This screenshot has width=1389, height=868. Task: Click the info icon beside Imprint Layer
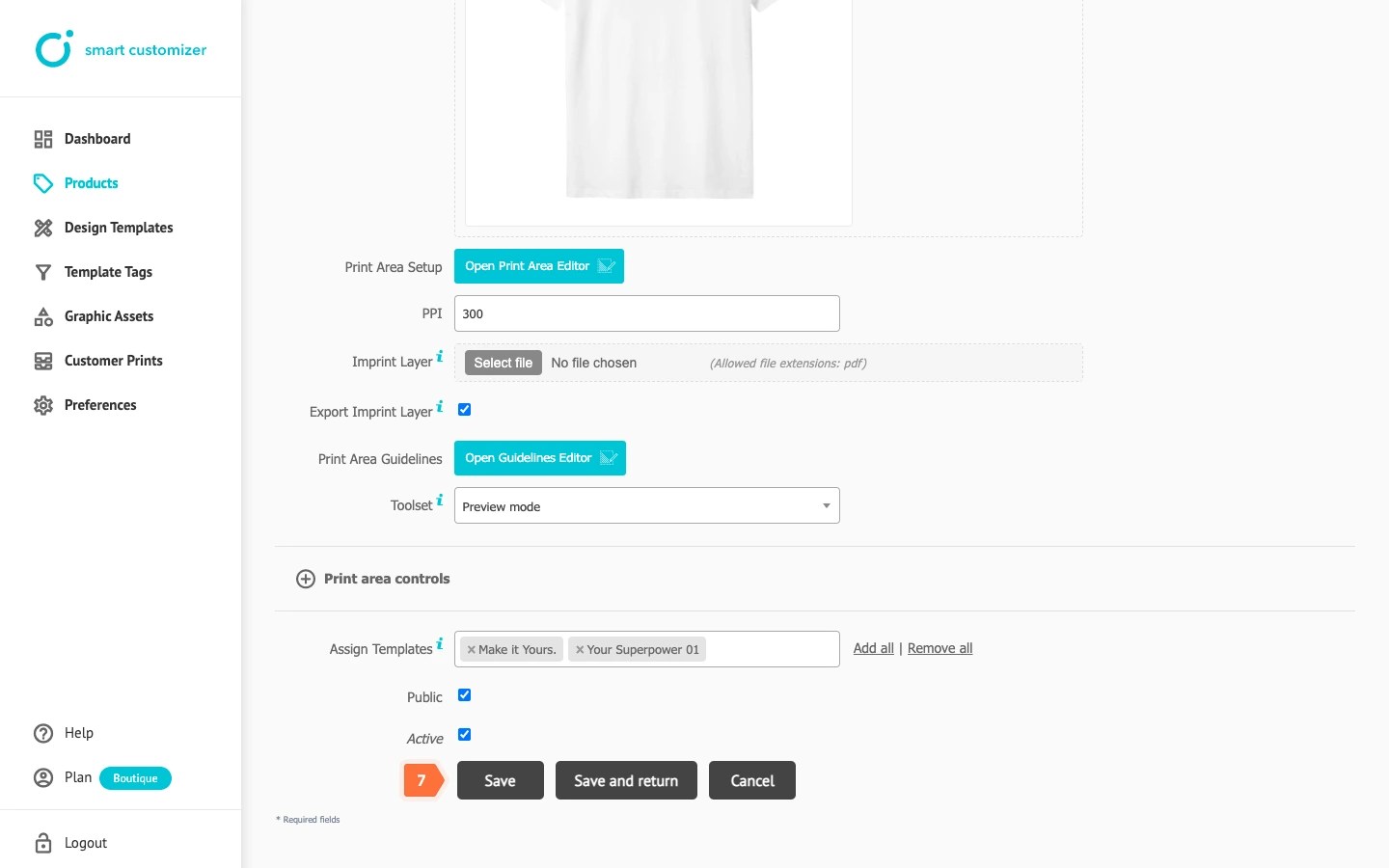[441, 355]
